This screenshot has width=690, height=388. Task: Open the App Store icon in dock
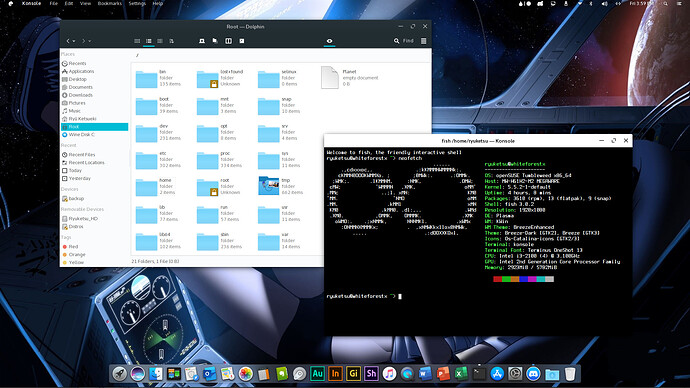[x=497, y=374]
